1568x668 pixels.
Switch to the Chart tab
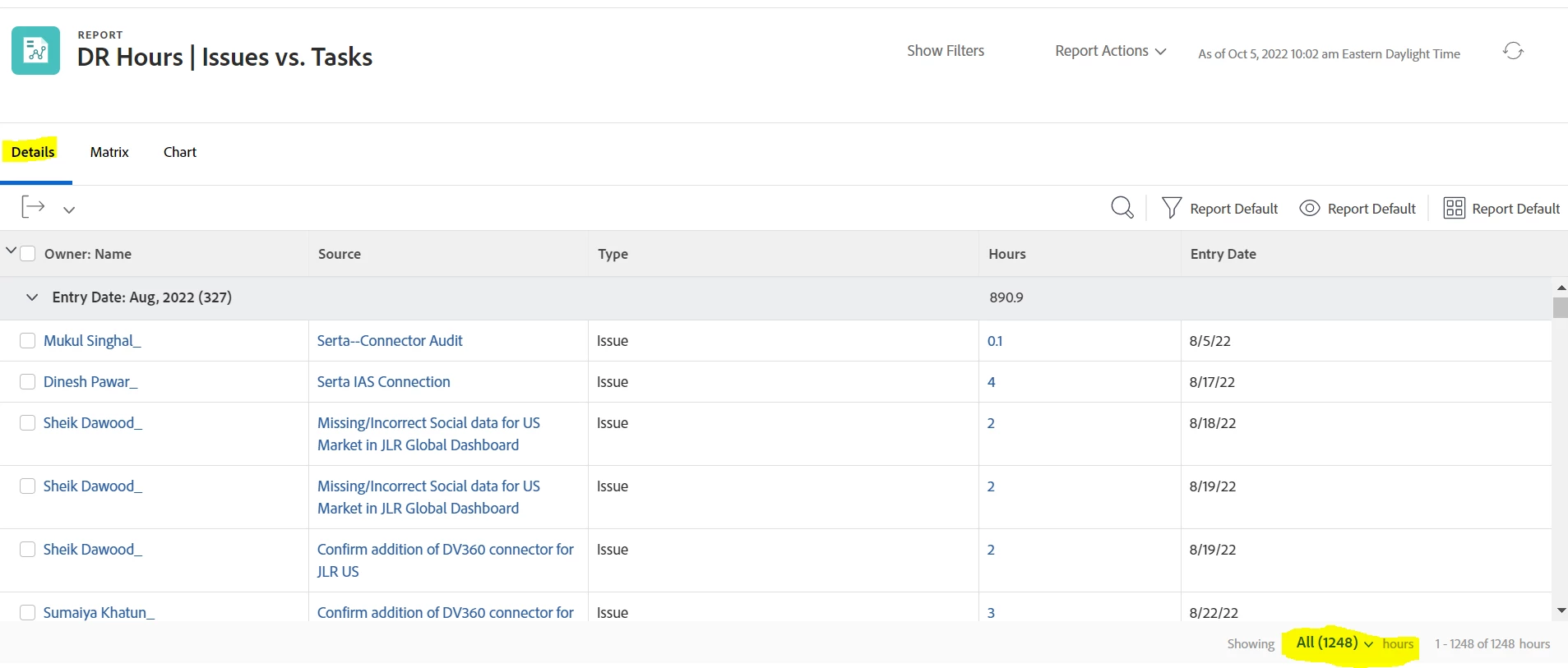pos(180,152)
